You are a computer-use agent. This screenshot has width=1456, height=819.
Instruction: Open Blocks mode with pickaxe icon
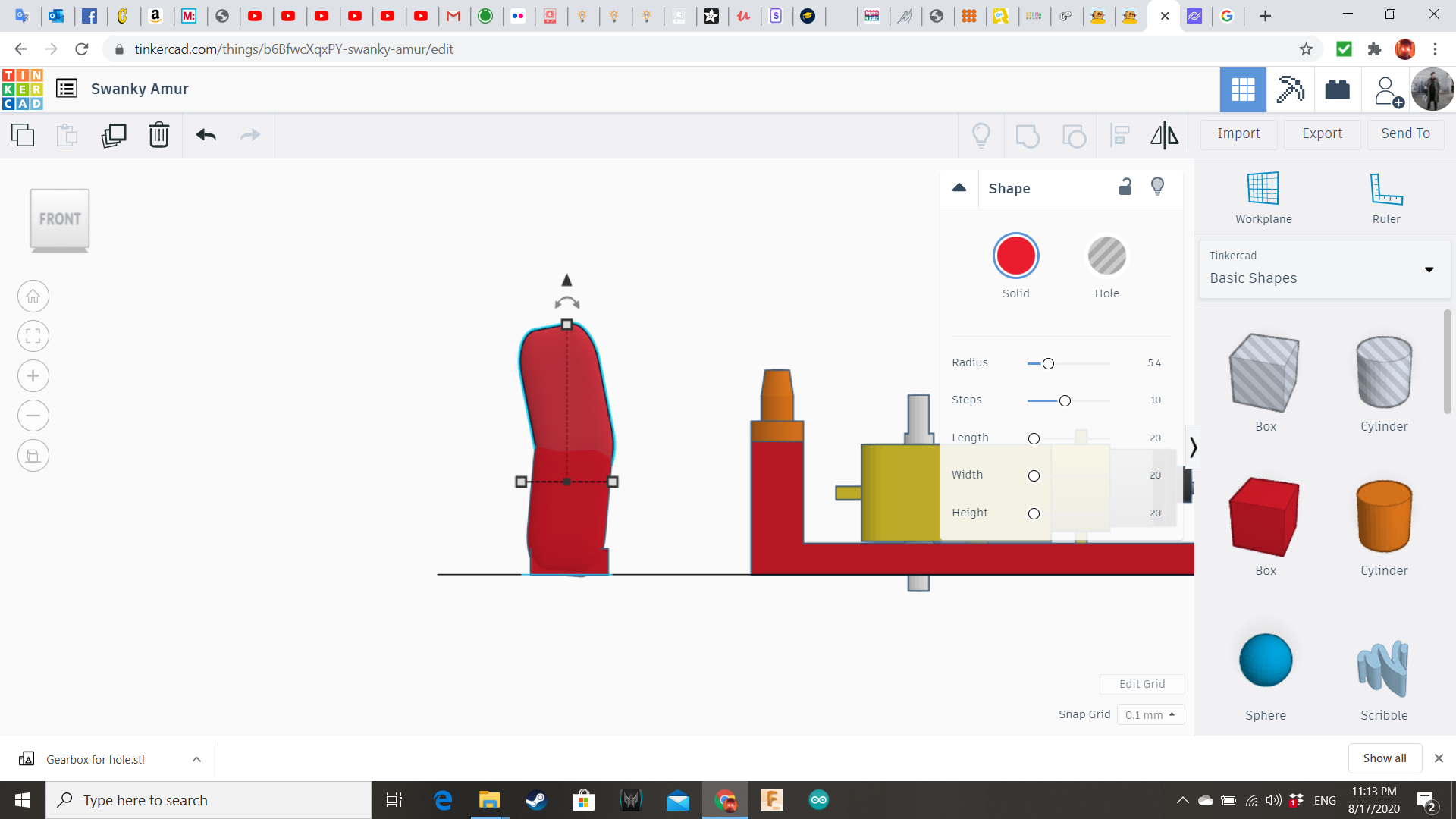[1290, 89]
